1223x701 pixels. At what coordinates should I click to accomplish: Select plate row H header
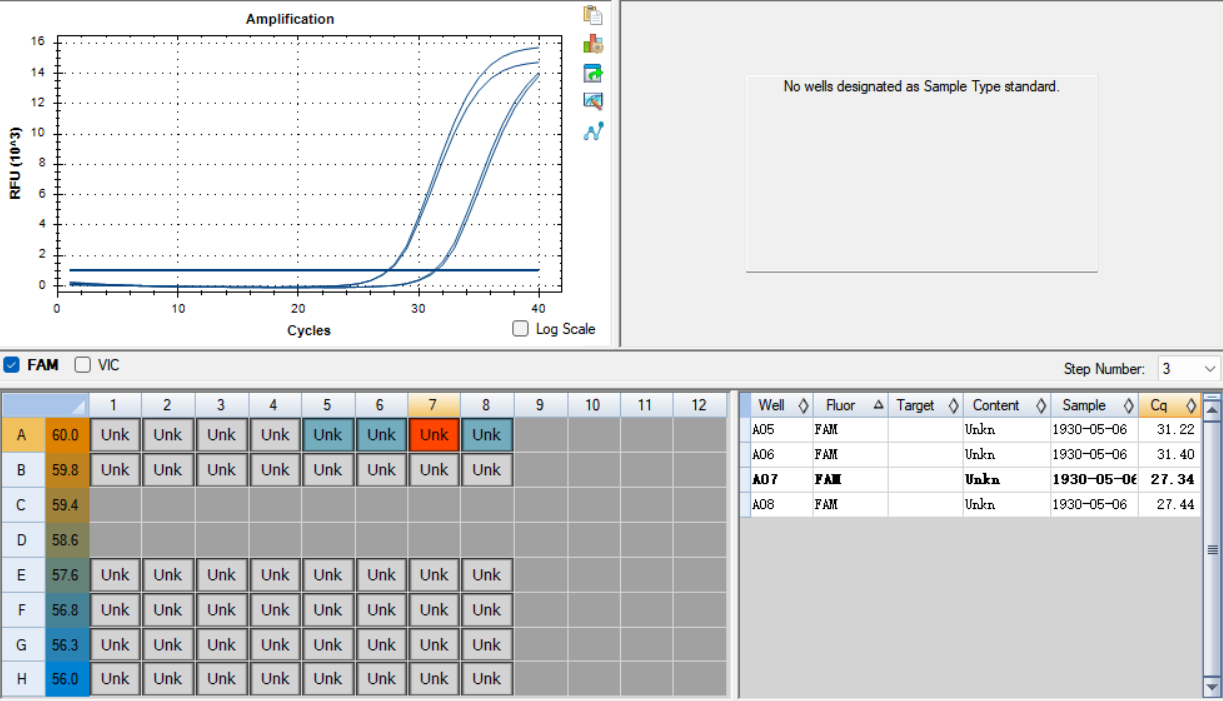click(22, 678)
